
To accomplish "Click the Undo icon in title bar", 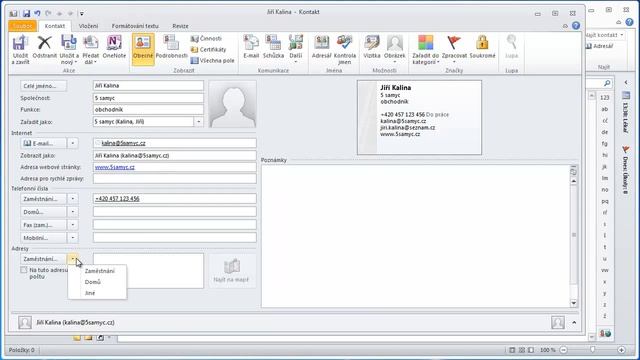I will 38,13.
